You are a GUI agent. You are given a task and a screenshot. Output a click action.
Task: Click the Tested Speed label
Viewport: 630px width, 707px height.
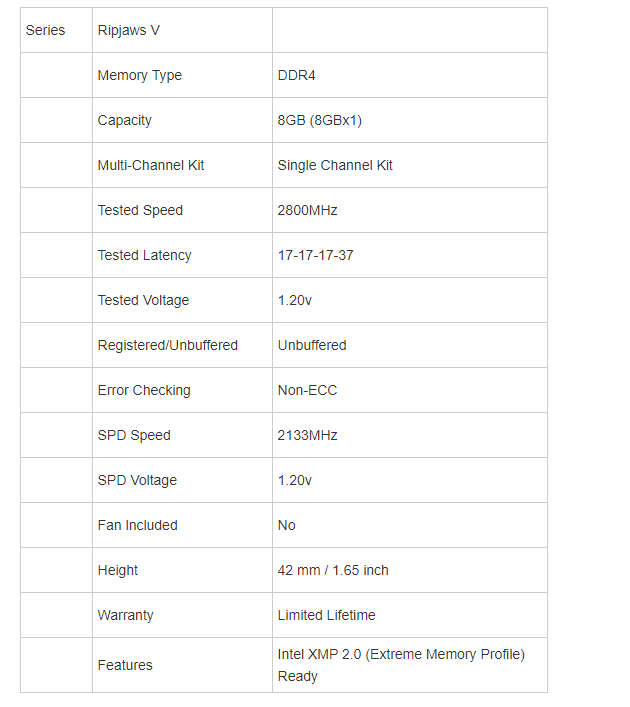[140, 211]
